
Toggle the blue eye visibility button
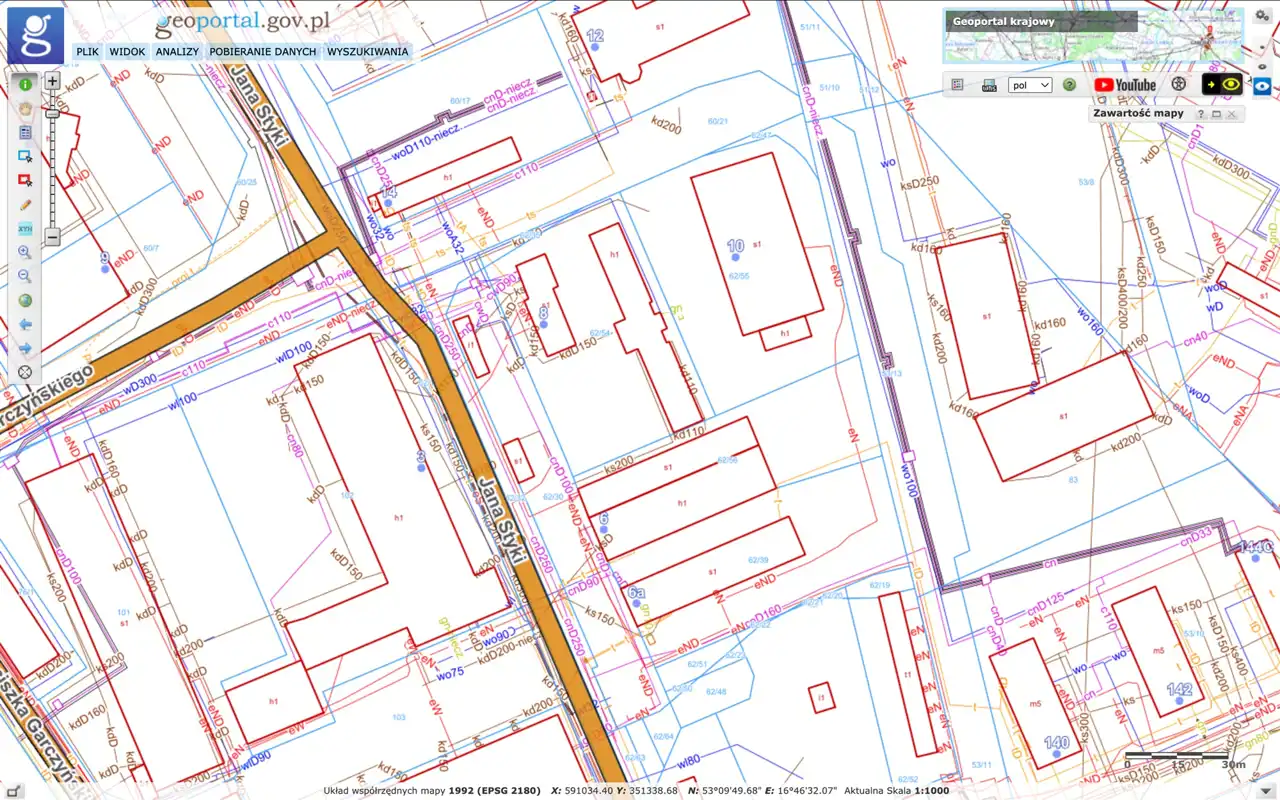pyautogui.click(x=1263, y=86)
